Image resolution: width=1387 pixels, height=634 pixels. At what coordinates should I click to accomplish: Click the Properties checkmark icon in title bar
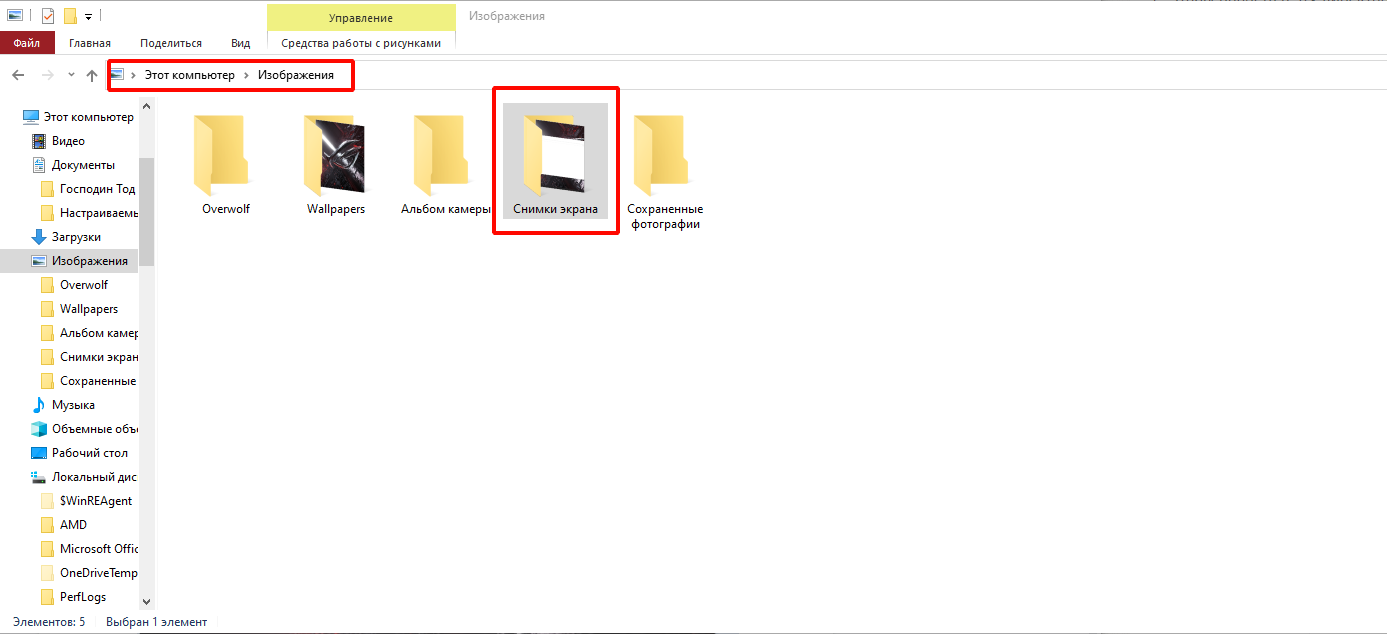pyautogui.click(x=47, y=16)
